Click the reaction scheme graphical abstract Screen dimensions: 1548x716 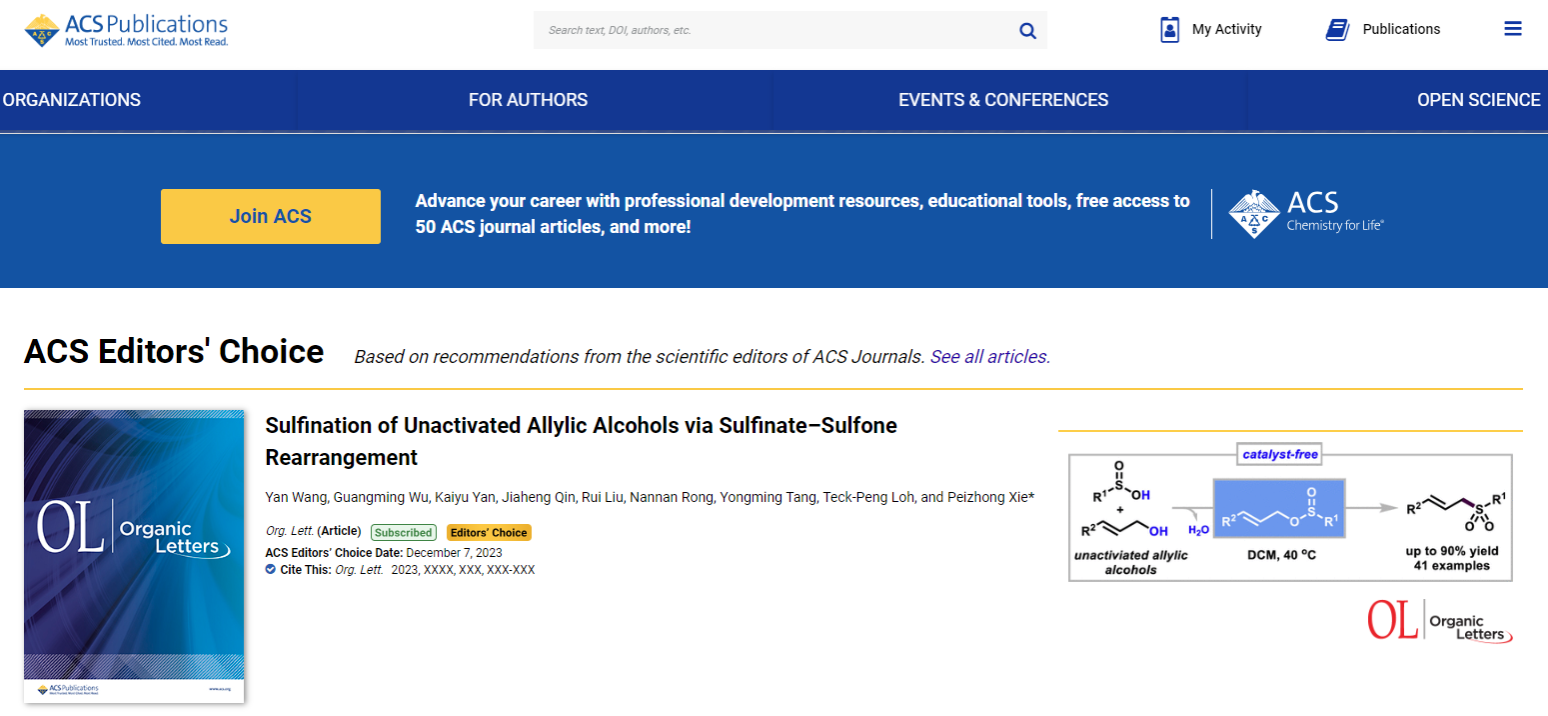1290,516
